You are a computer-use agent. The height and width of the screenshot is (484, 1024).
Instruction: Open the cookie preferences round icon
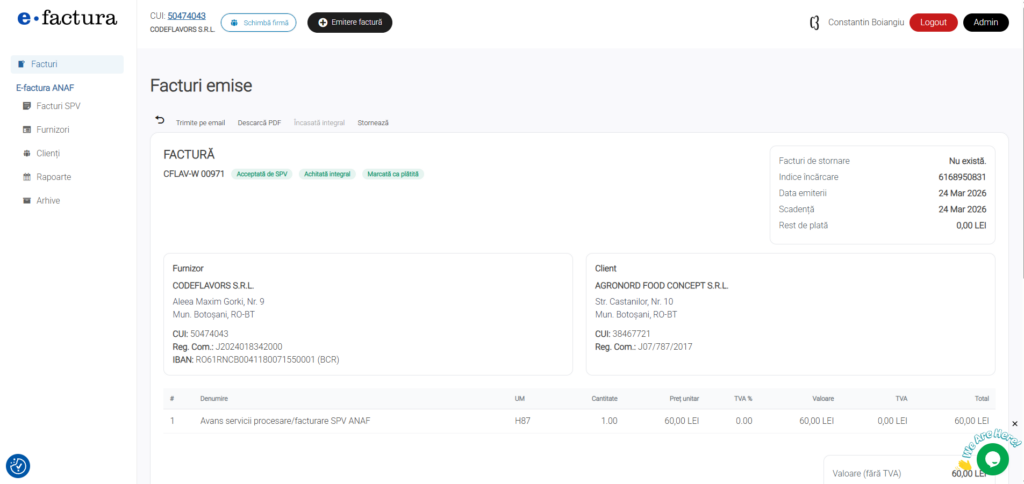18,465
